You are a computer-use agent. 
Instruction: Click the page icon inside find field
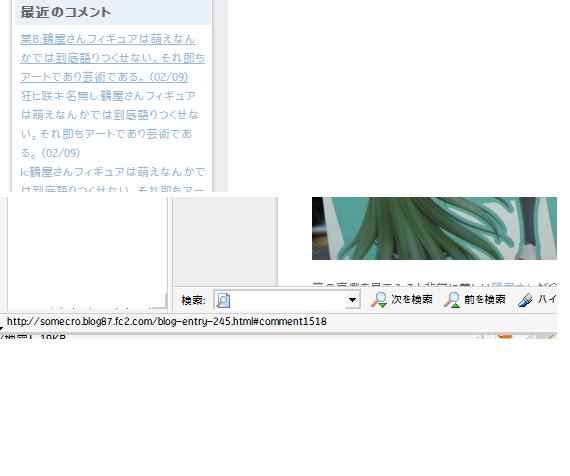pos(223,300)
